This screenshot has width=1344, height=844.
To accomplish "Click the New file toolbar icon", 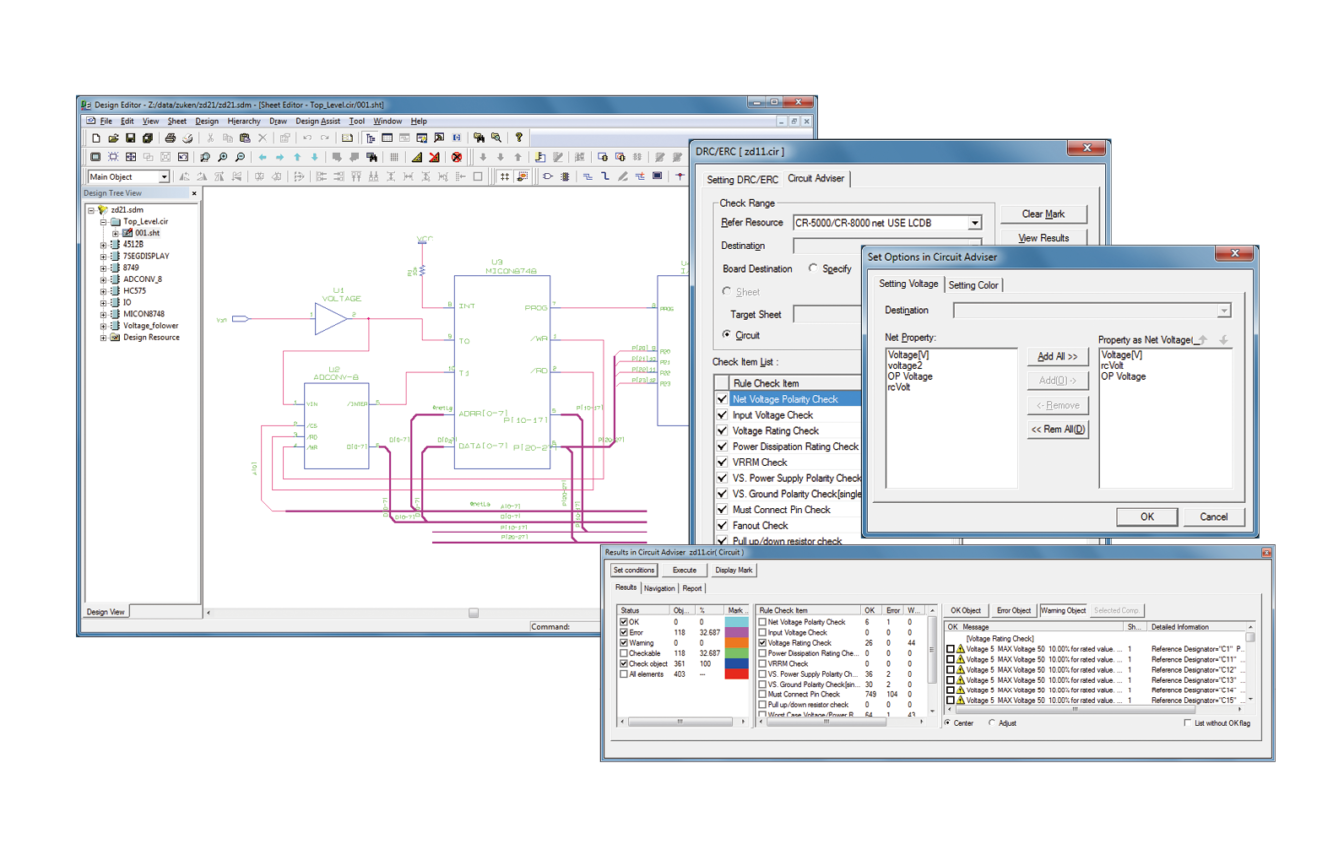I will coord(96,138).
